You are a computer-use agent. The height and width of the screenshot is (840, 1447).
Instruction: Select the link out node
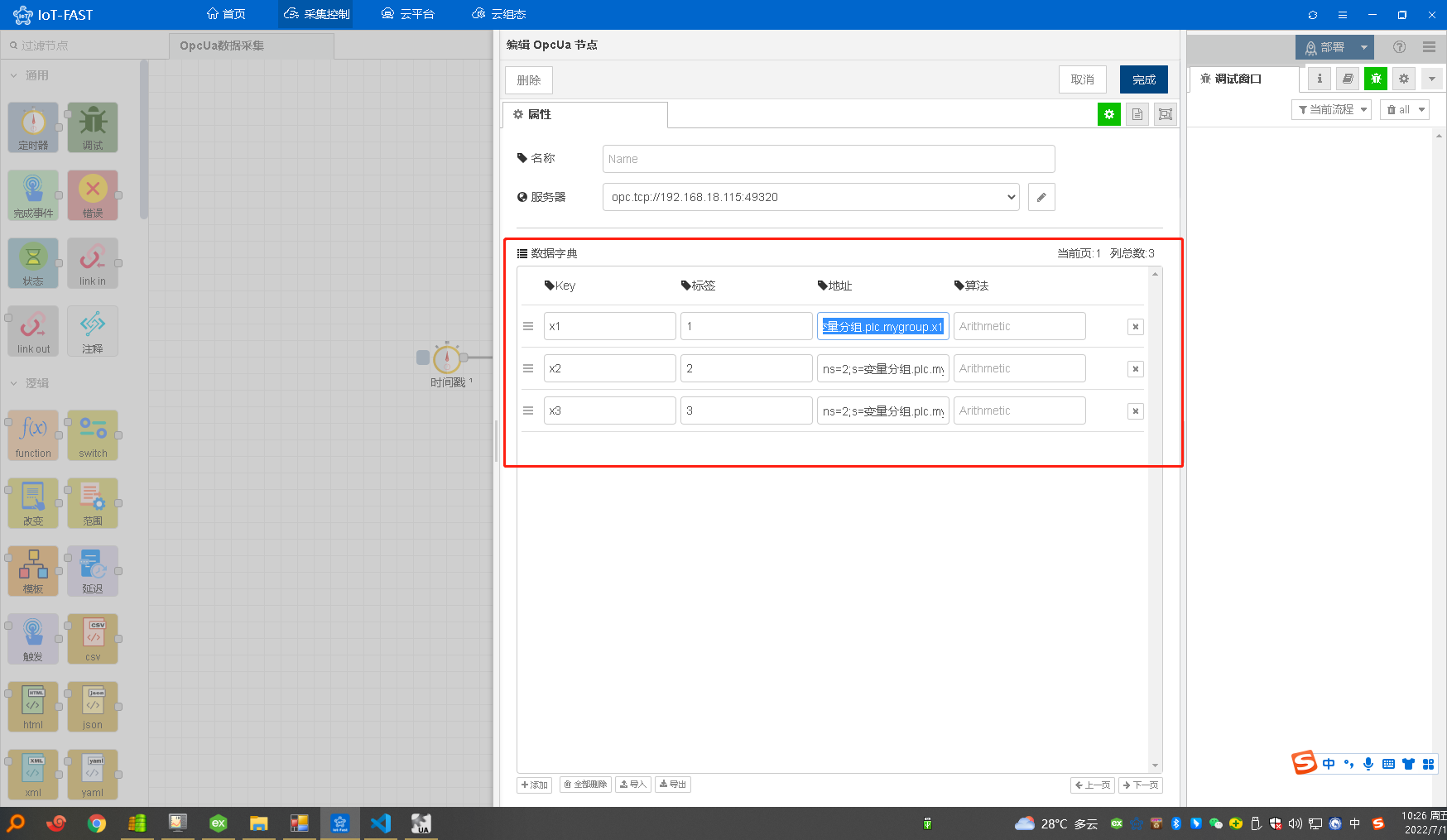tap(33, 331)
